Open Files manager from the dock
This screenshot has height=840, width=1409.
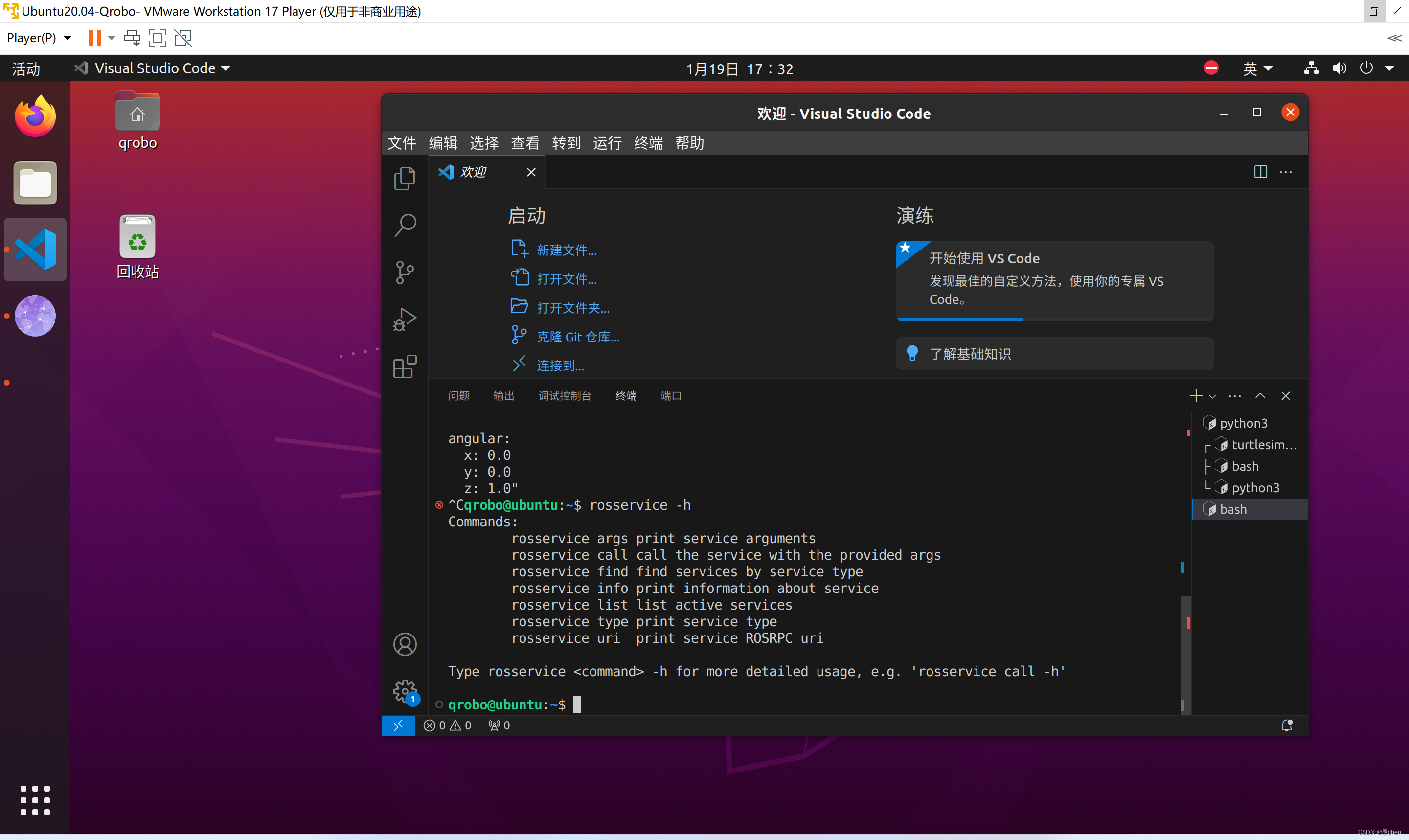click(x=35, y=183)
